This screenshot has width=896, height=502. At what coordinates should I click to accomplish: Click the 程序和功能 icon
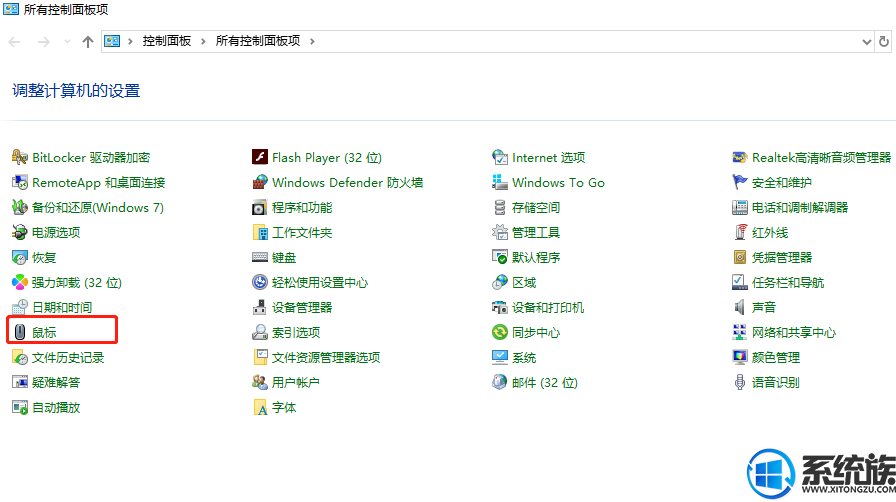tap(259, 208)
